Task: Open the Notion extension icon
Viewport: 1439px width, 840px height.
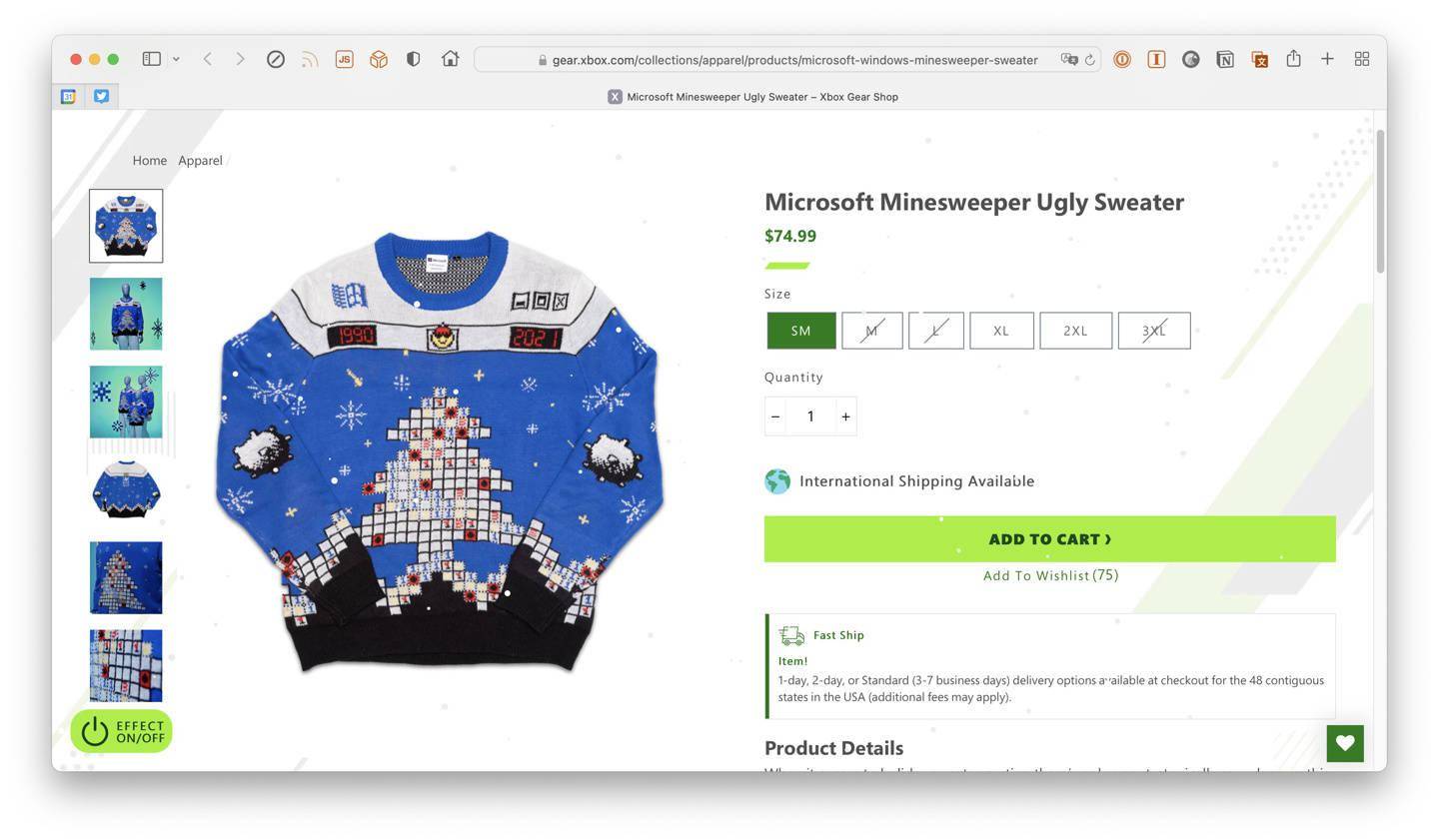Action: coord(1224,59)
